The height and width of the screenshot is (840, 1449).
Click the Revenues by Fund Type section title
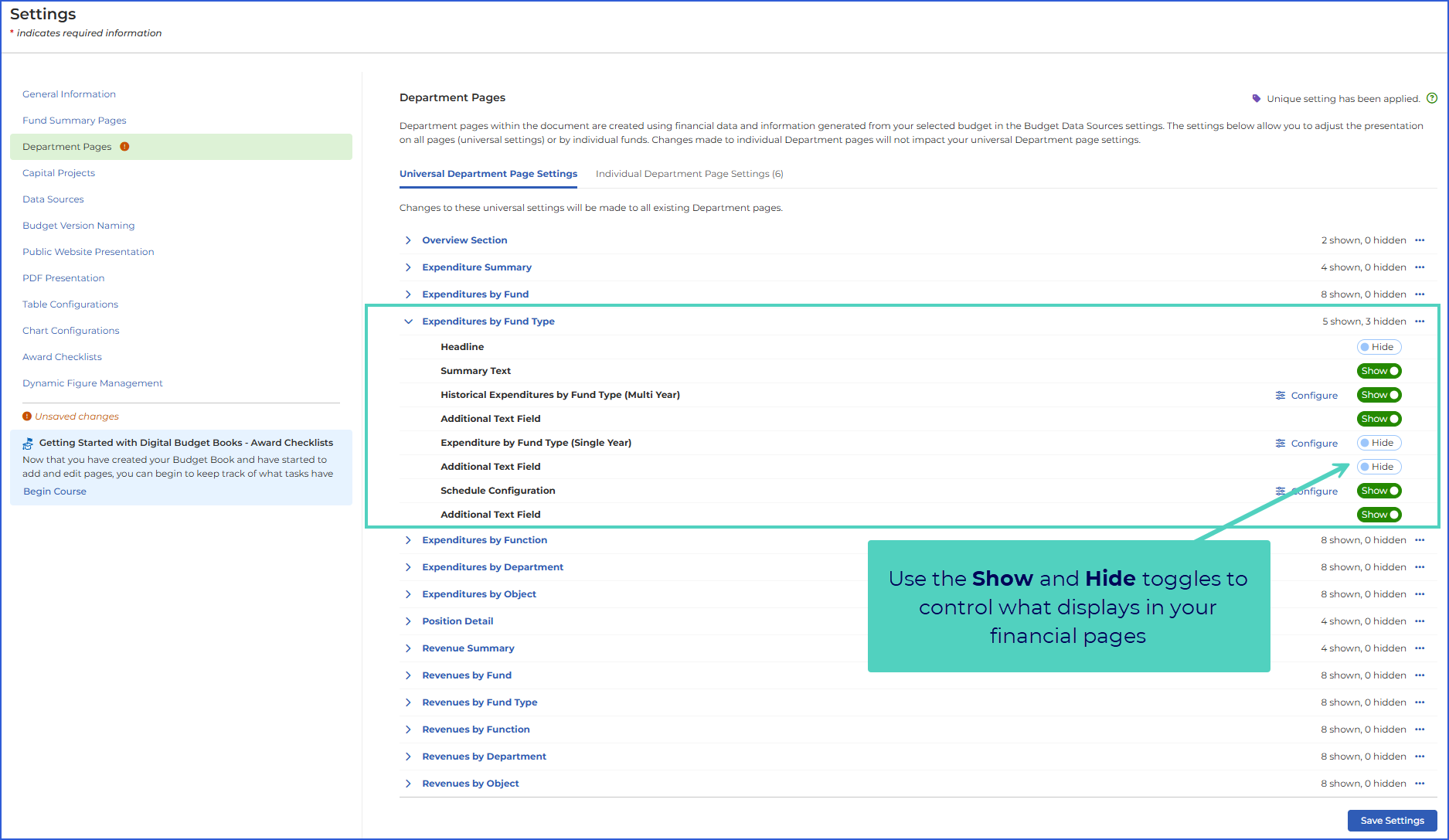pyautogui.click(x=480, y=702)
